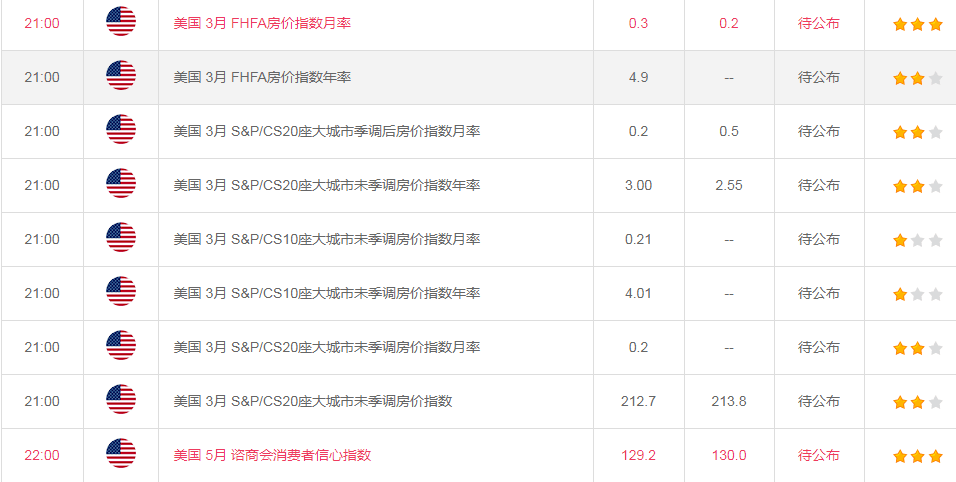Screen dimensions: 956x482
Task: Click the red 22:00 time cell
Action: tap(42, 455)
